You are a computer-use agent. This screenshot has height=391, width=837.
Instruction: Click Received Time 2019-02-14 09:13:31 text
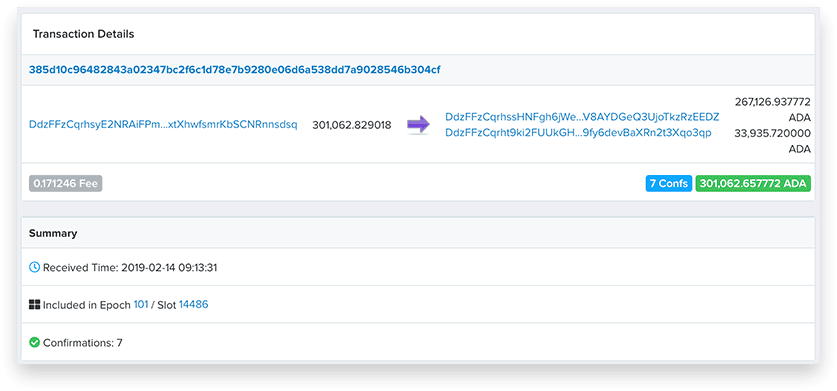pos(130,268)
